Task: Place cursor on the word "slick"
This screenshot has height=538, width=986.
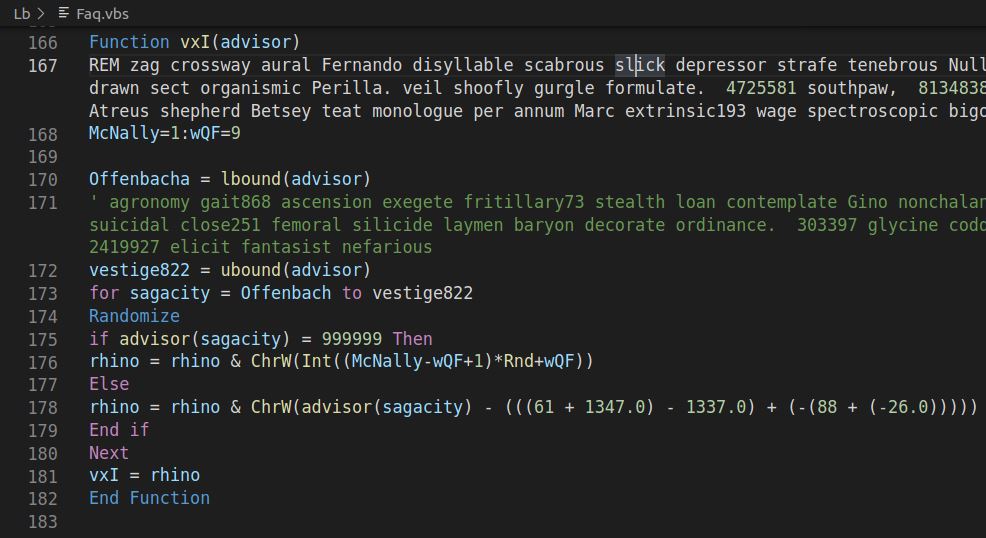Action: [640, 66]
